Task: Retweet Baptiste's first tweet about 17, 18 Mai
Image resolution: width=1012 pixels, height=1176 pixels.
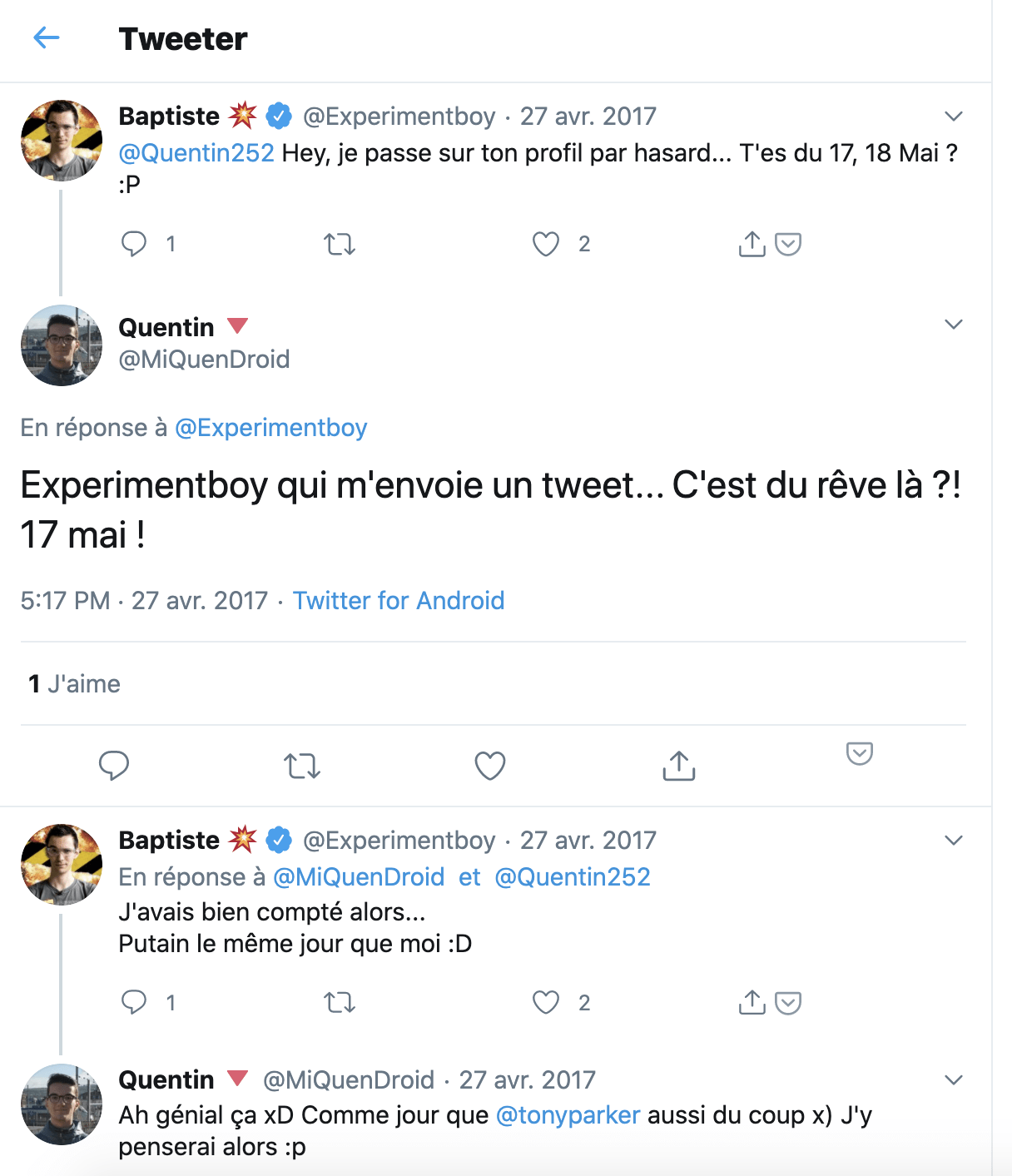Action: pyautogui.click(x=340, y=245)
